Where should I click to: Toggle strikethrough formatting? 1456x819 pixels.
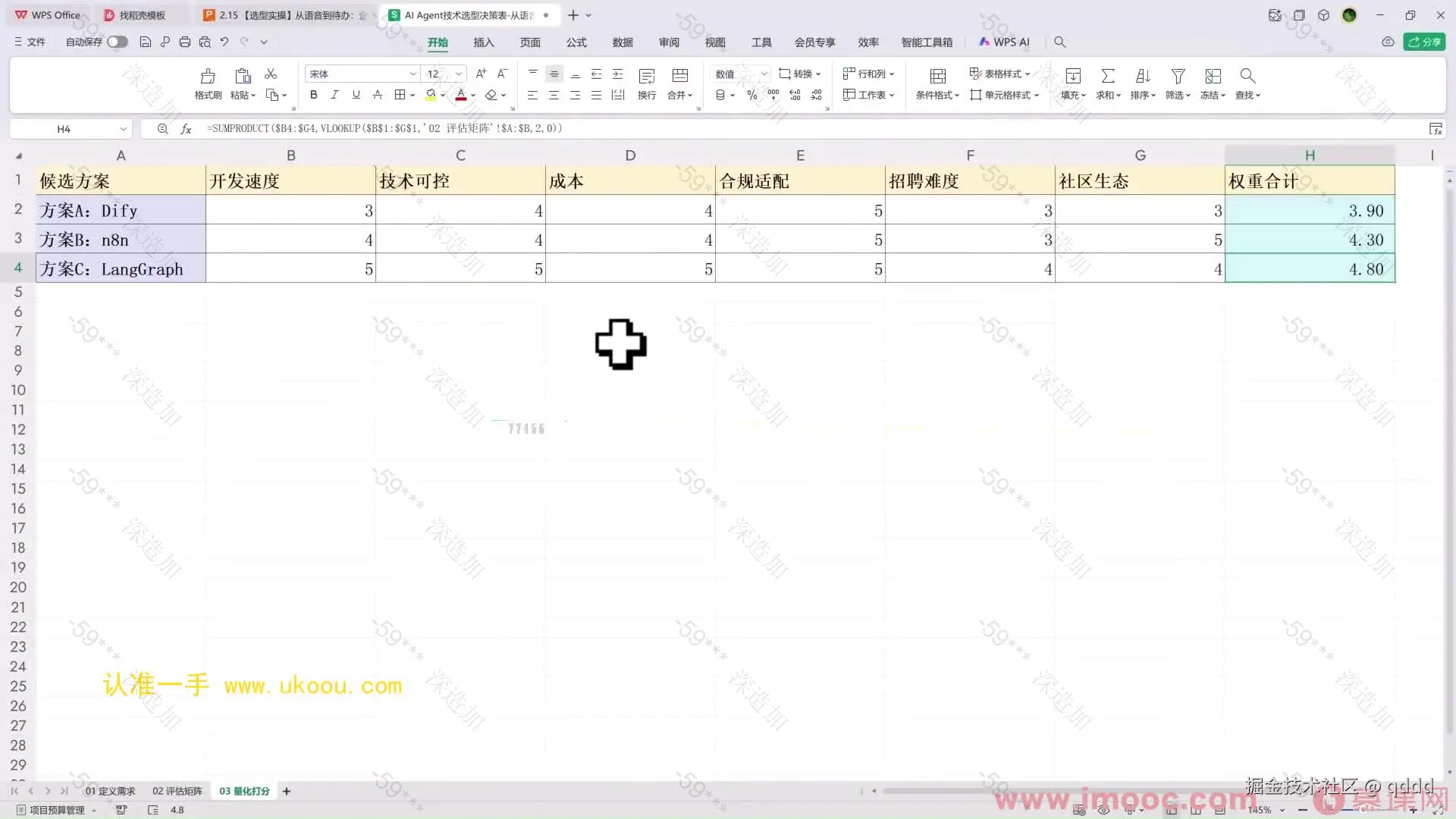(377, 95)
